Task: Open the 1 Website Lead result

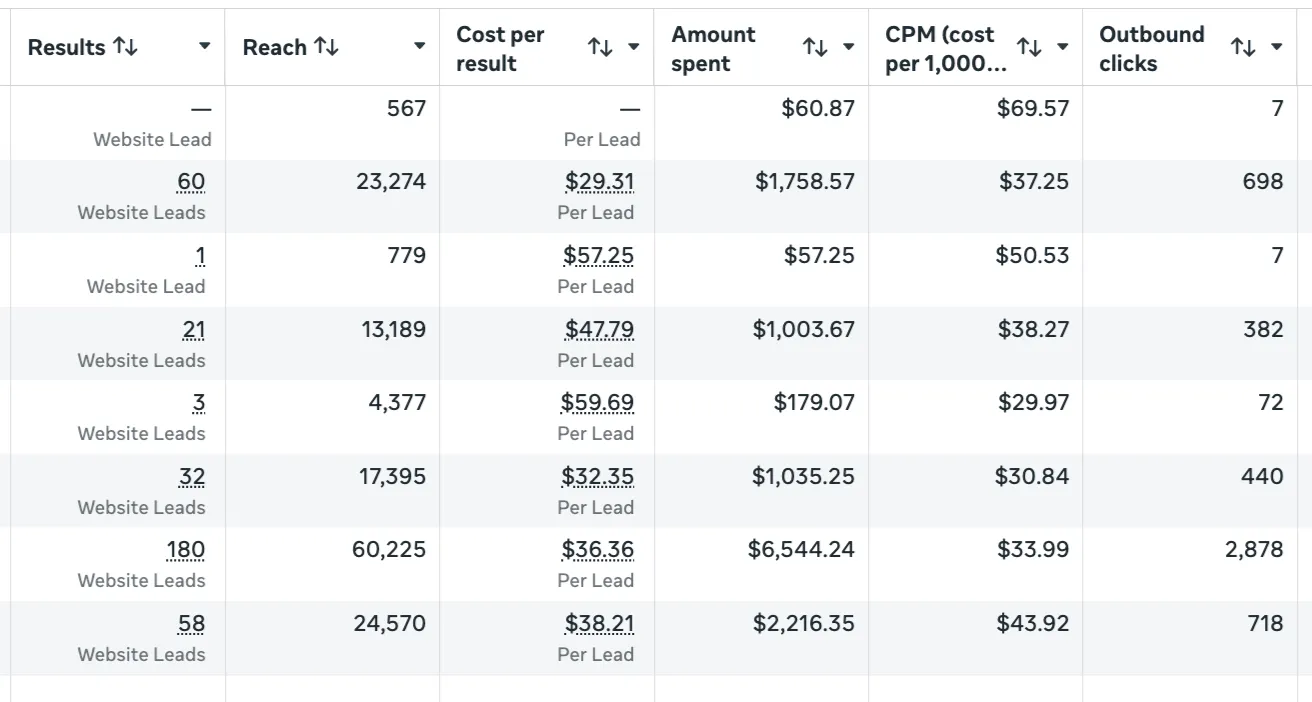Action: pyautogui.click(x=200, y=256)
